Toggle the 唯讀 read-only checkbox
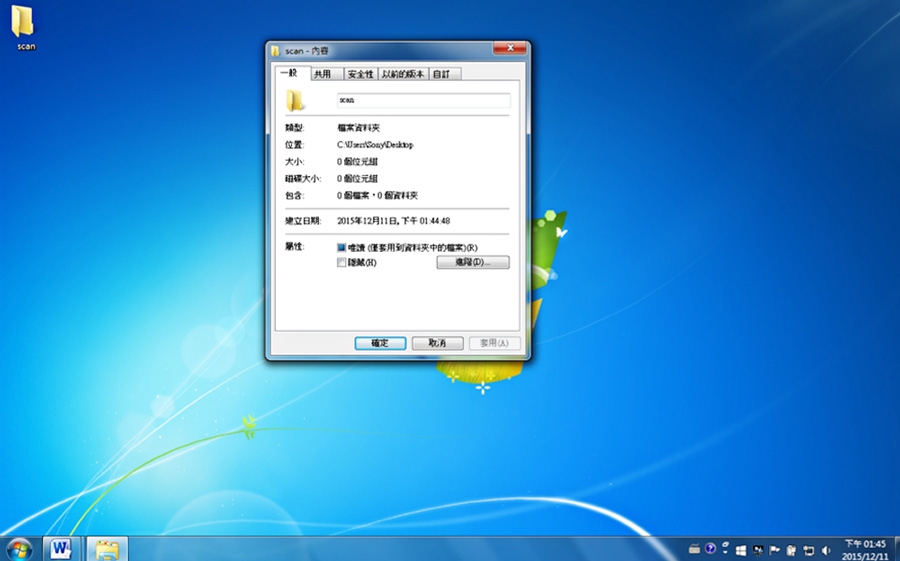The image size is (900, 561). [x=342, y=247]
